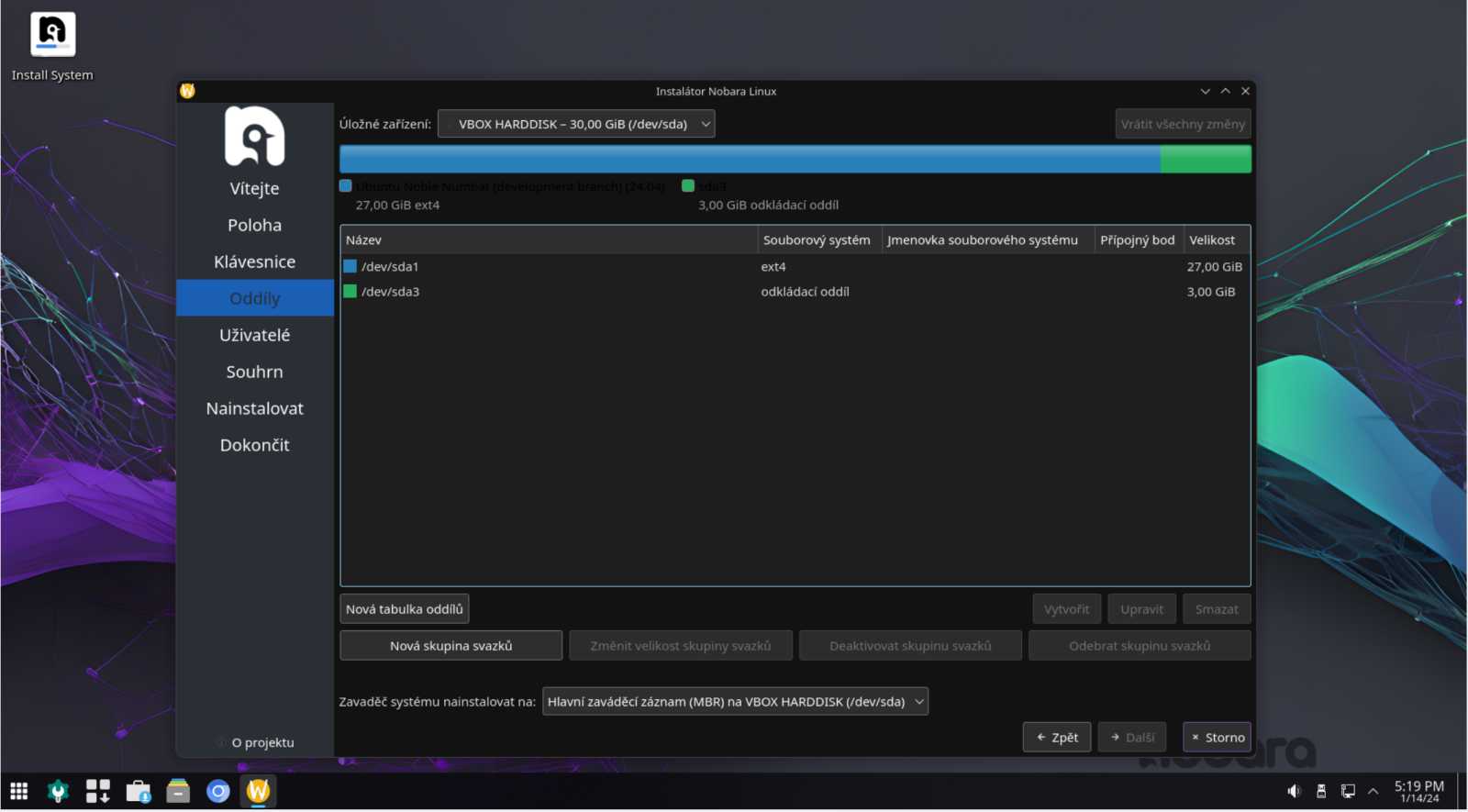Click the 'odkládací oddíl' filesystem cell
1468x812 pixels.
805,292
